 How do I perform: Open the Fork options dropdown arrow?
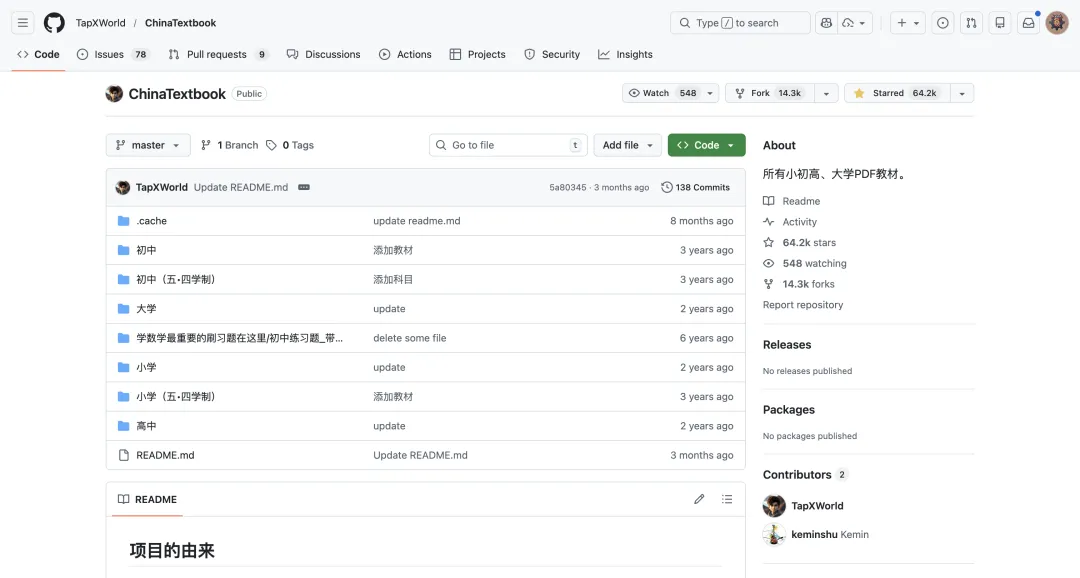pos(826,93)
